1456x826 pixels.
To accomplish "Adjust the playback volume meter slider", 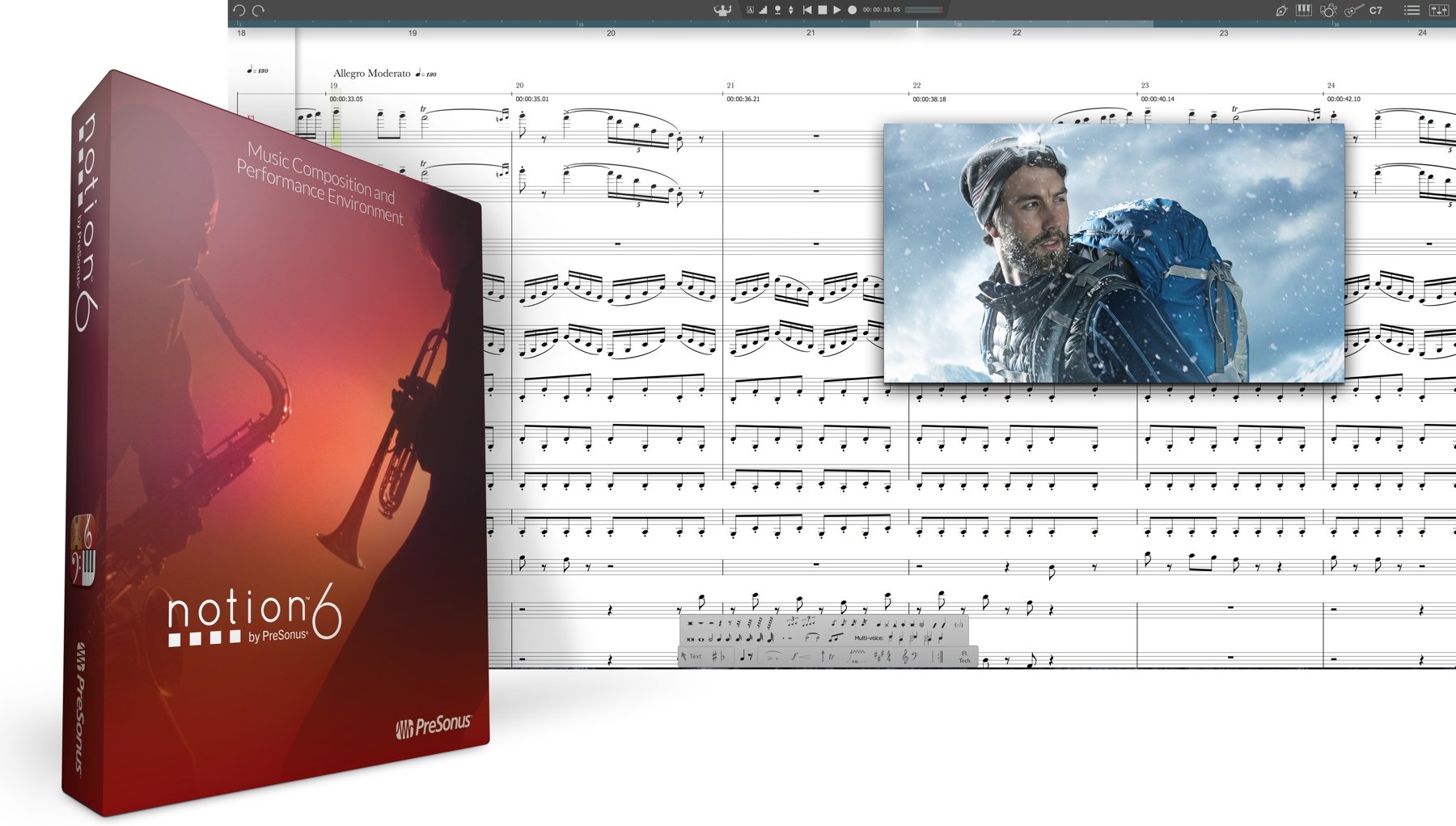I will pyautogui.click(x=923, y=9).
